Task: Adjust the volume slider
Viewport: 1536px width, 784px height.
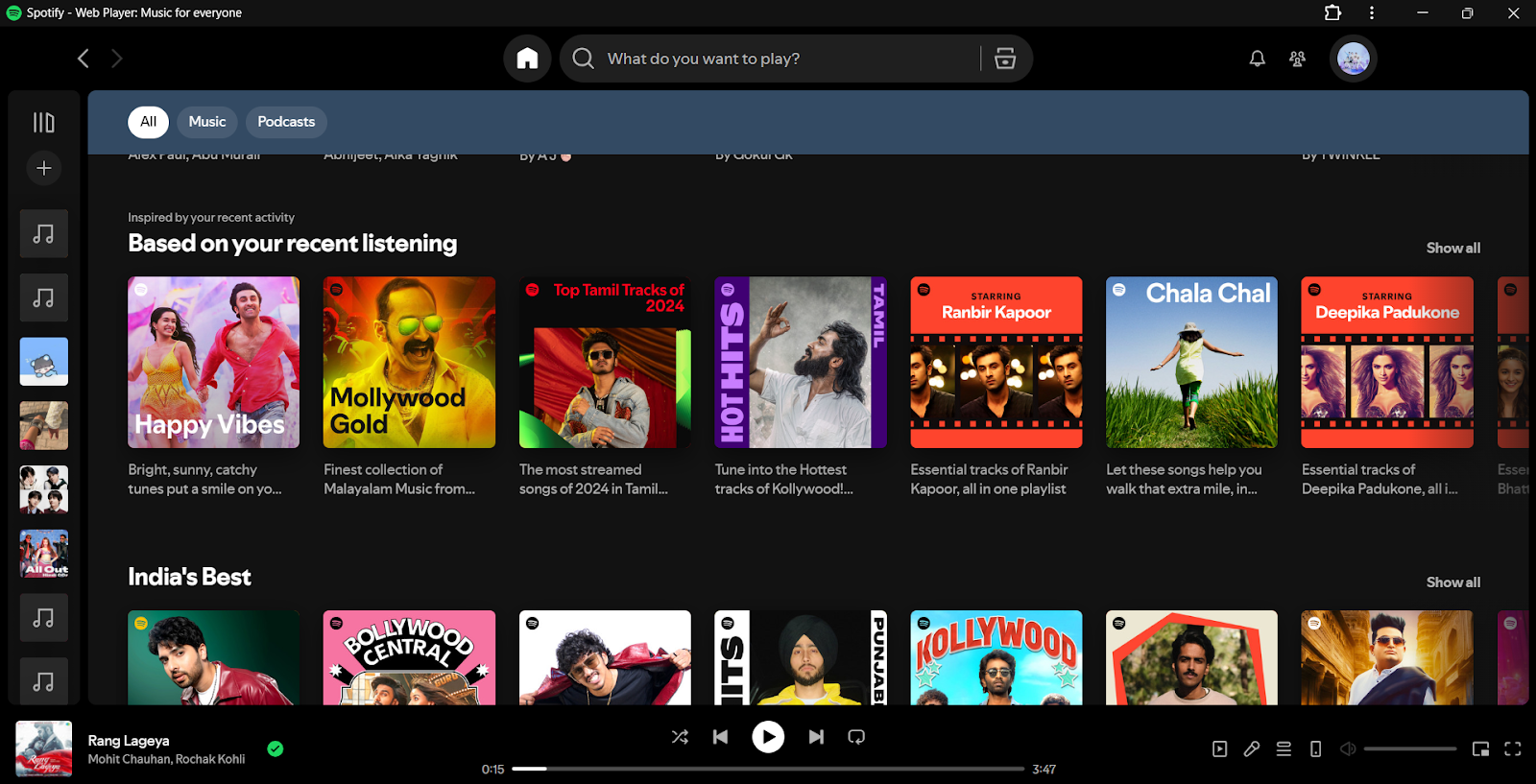Action: (x=1410, y=749)
